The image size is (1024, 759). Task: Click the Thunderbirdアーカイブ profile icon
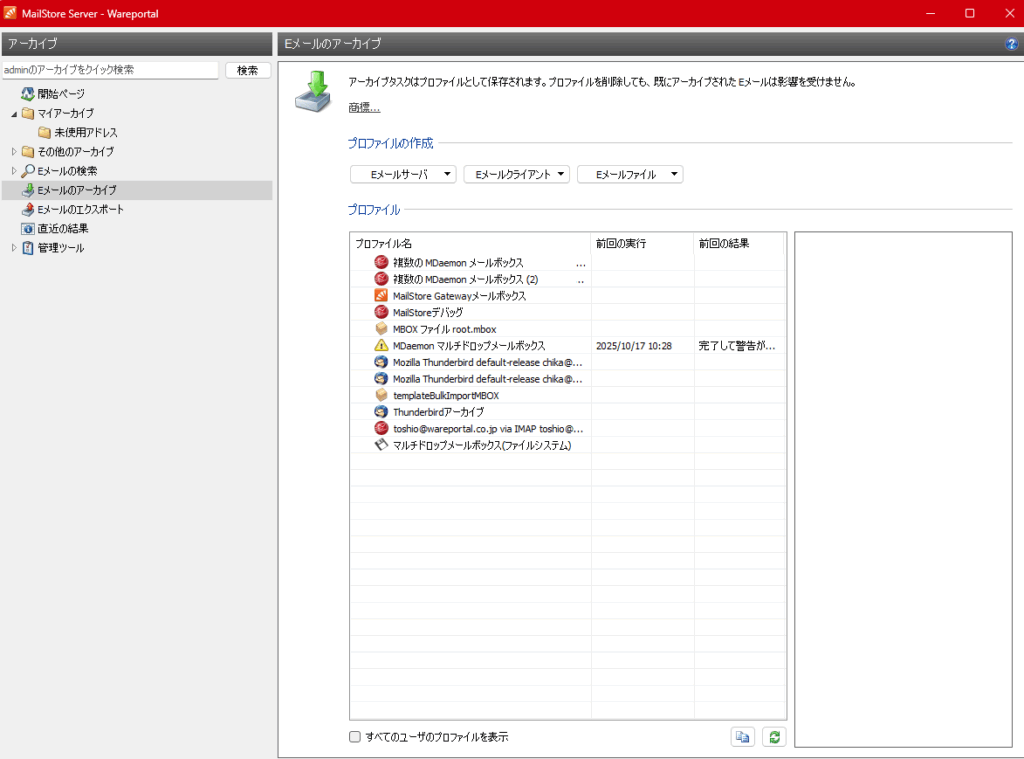click(381, 412)
